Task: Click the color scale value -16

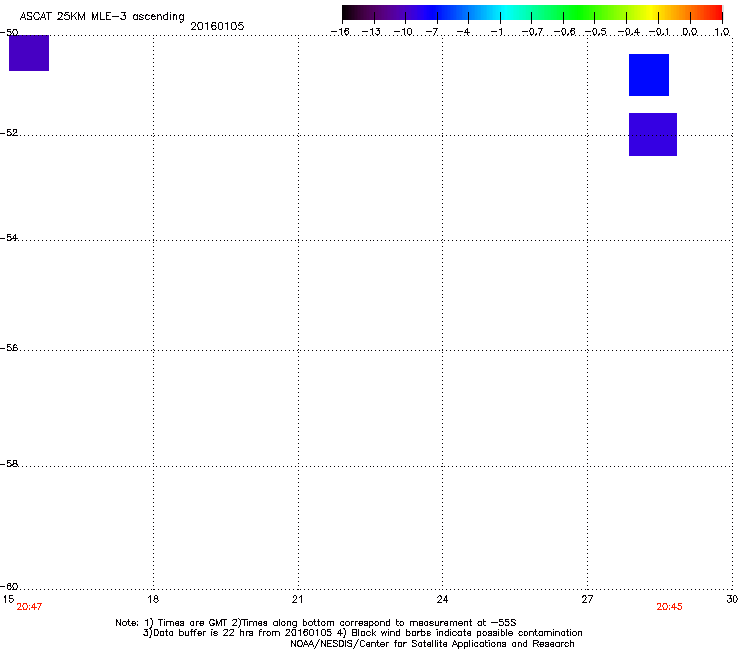Action: coord(340,32)
